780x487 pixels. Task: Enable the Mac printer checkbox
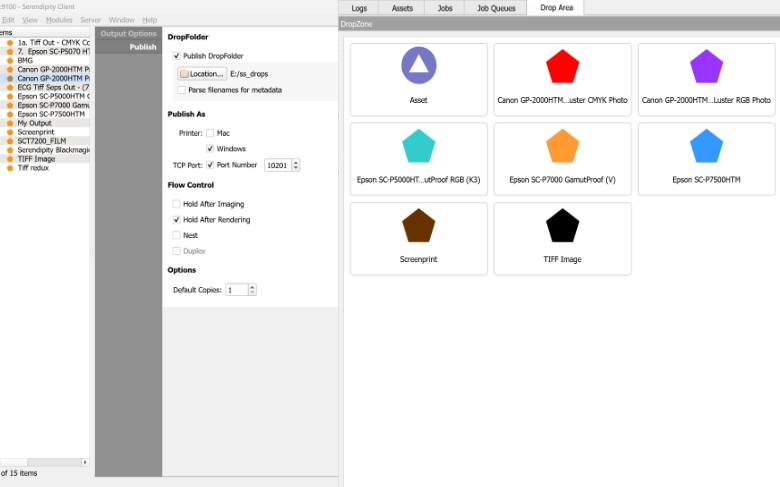[210, 132]
